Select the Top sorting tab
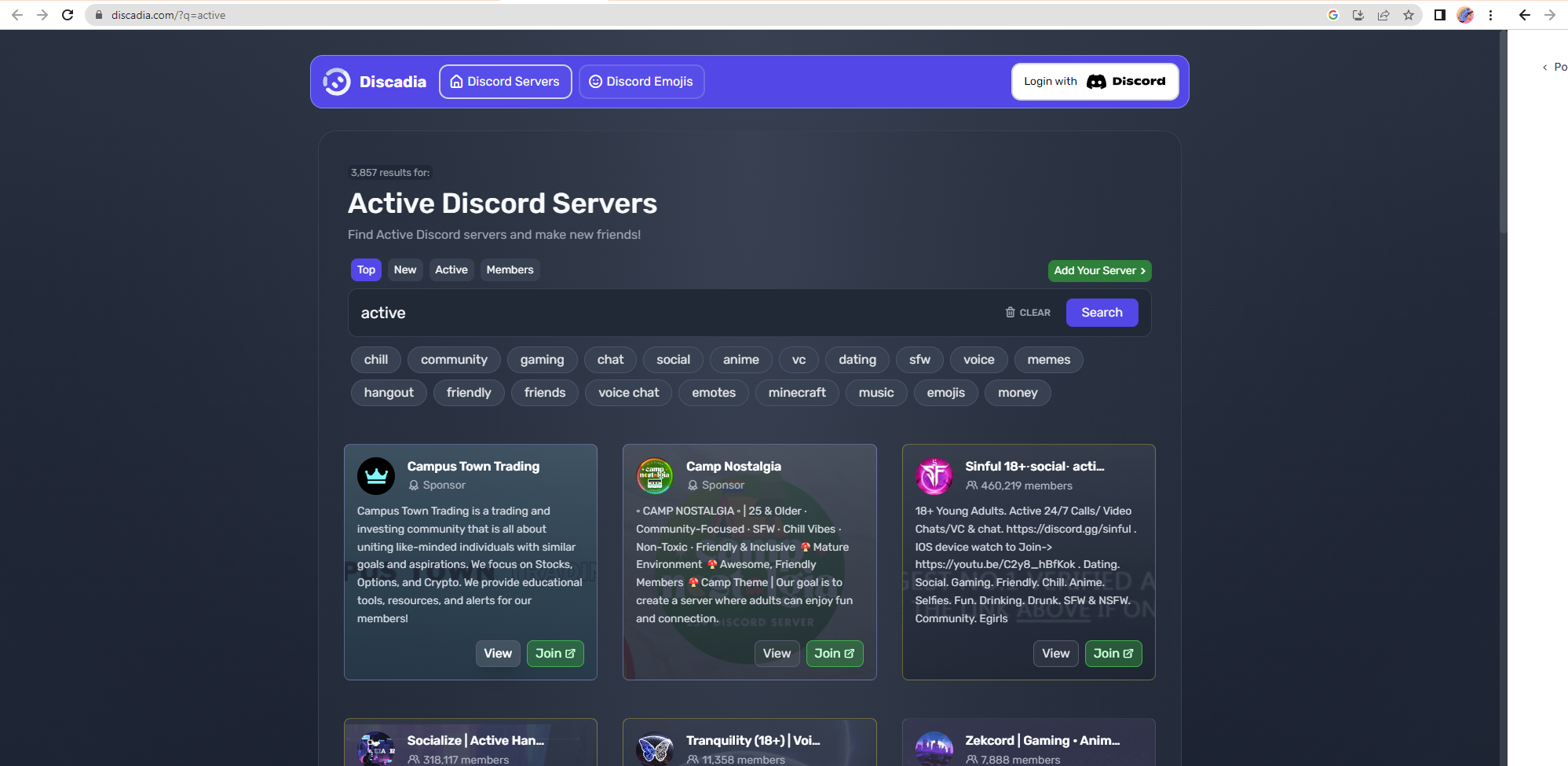Screen dimensions: 1568x766 point(366,269)
